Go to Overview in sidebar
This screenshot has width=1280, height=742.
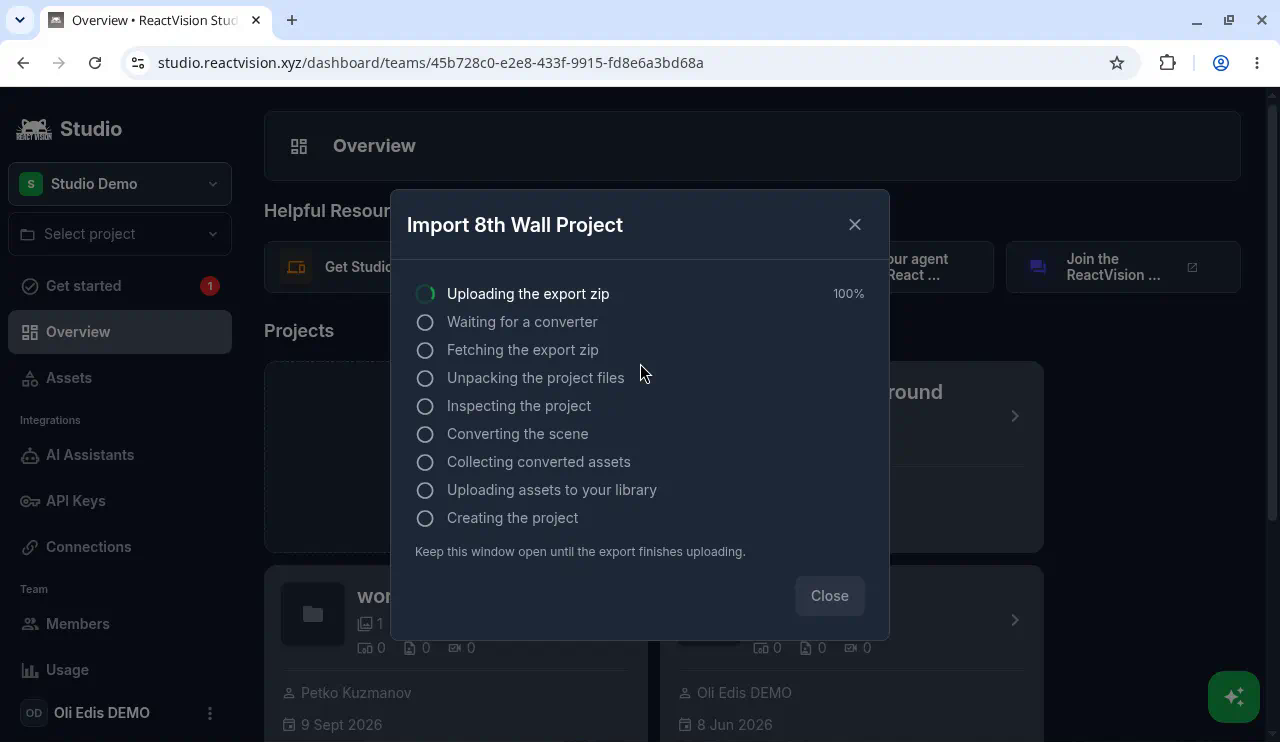pos(120,332)
